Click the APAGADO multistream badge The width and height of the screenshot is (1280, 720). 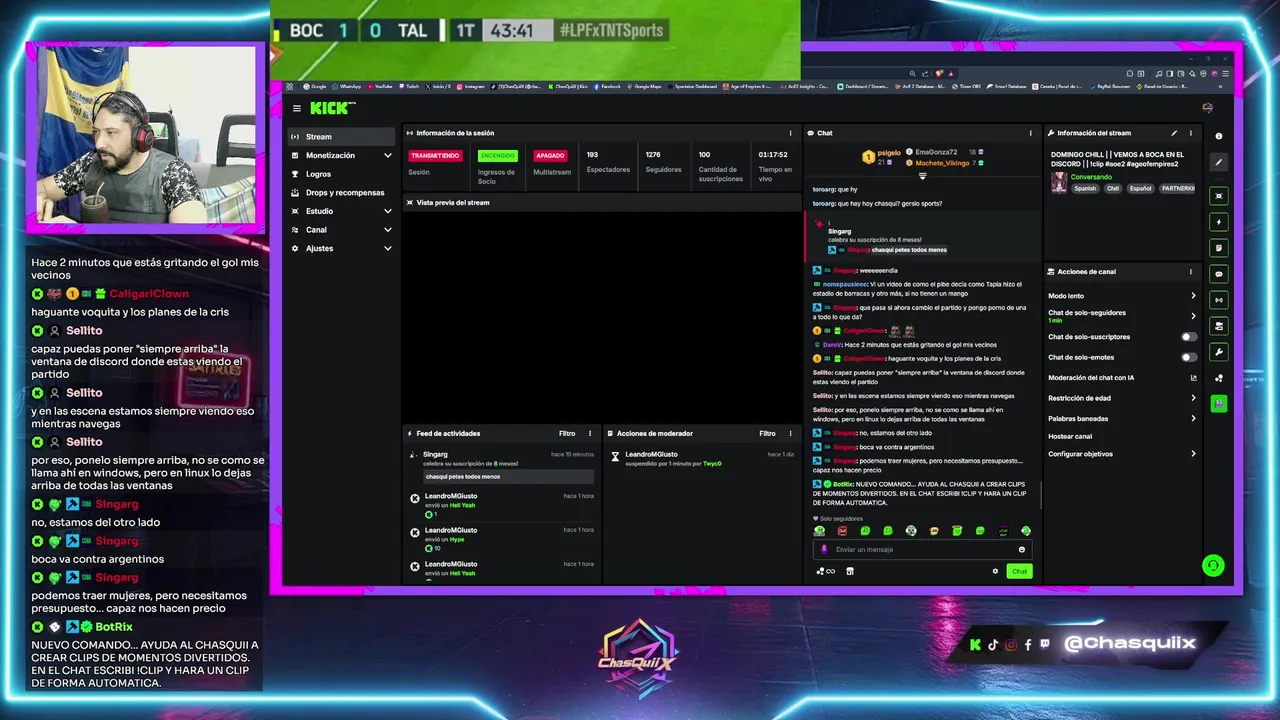(x=550, y=156)
